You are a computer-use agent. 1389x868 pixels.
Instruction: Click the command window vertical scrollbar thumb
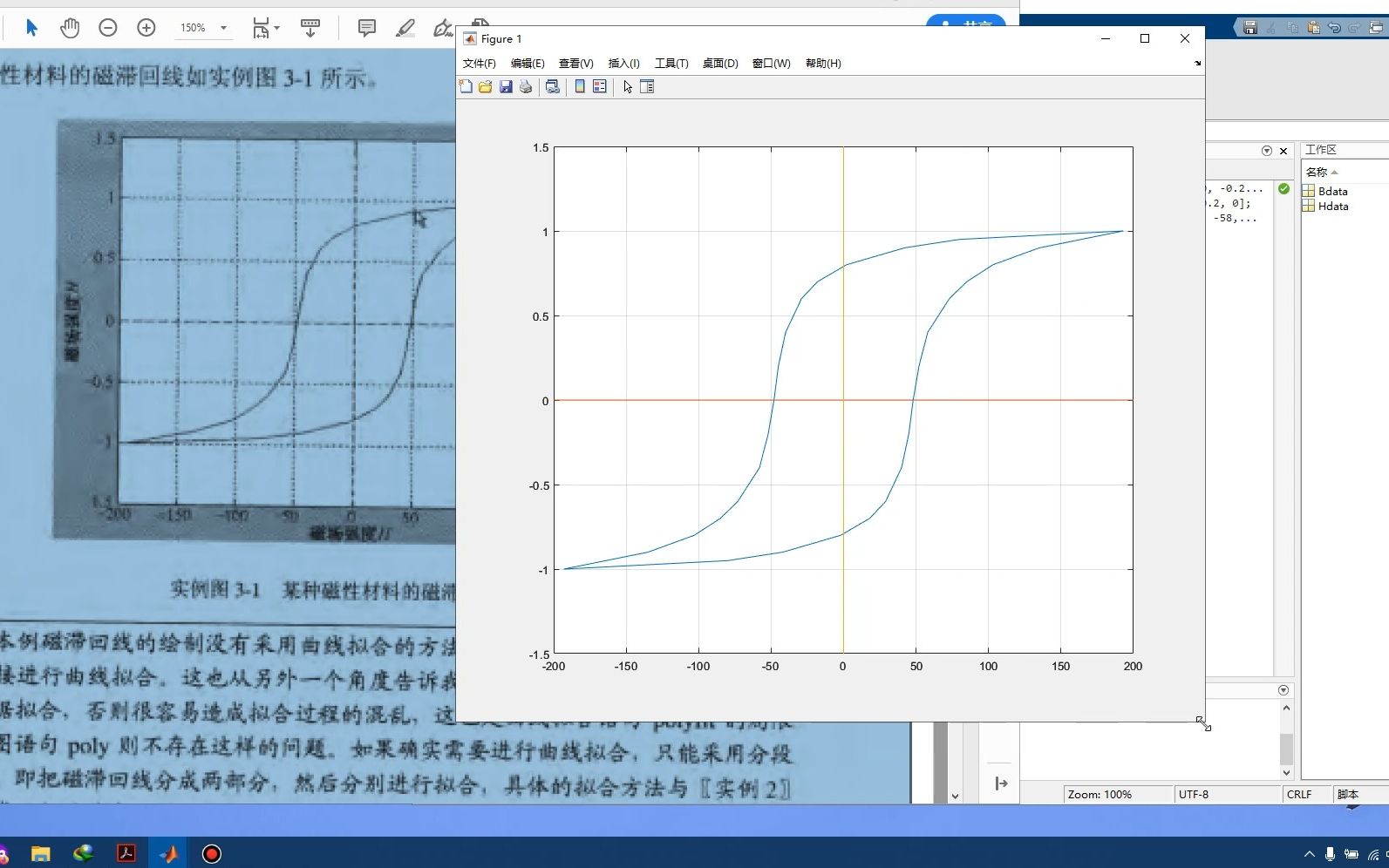1286,749
